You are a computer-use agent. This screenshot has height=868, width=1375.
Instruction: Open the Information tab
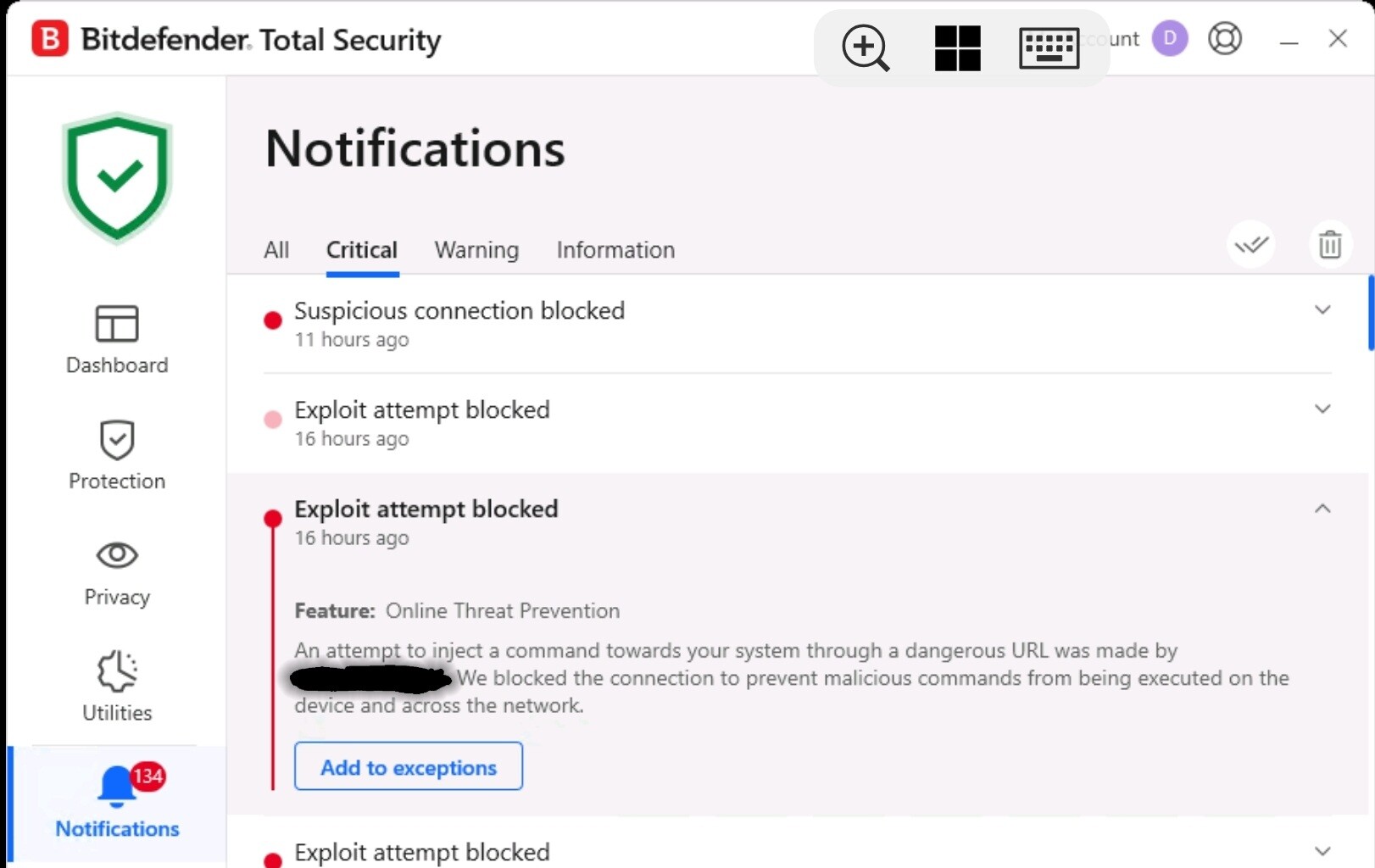coord(615,250)
